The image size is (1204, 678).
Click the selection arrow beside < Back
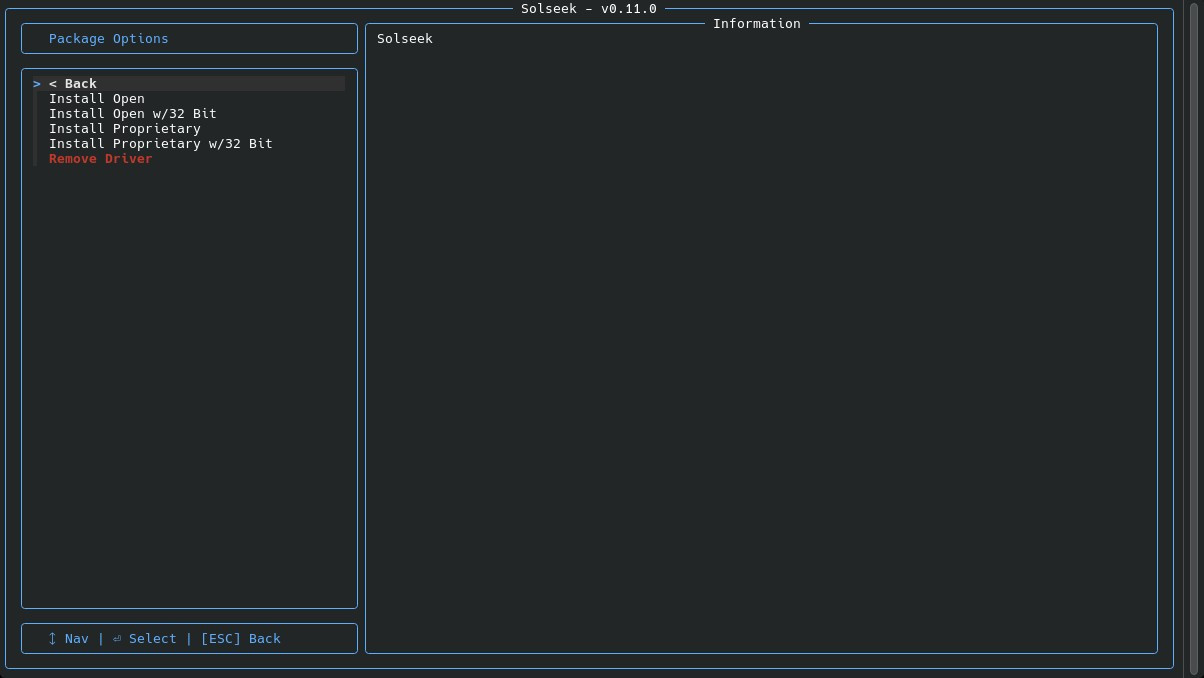(37, 83)
